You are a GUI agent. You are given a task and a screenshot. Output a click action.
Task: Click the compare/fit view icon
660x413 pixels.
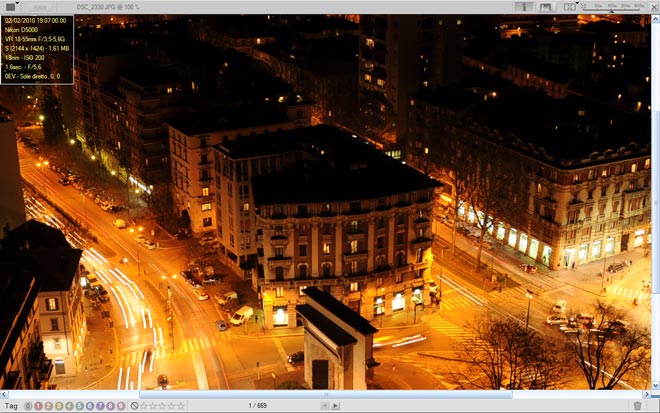tap(569, 6)
